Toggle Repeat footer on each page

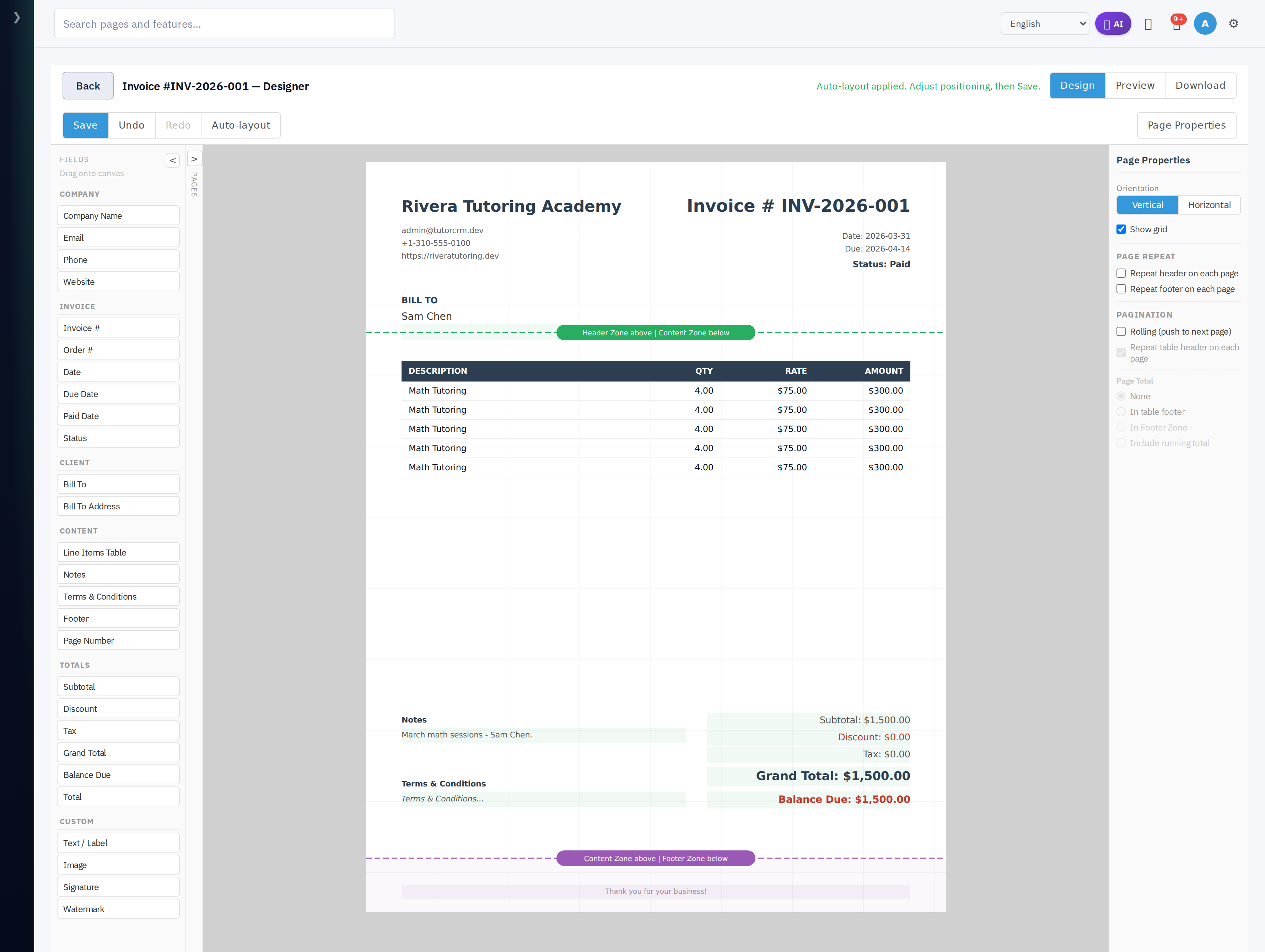tap(1120, 289)
